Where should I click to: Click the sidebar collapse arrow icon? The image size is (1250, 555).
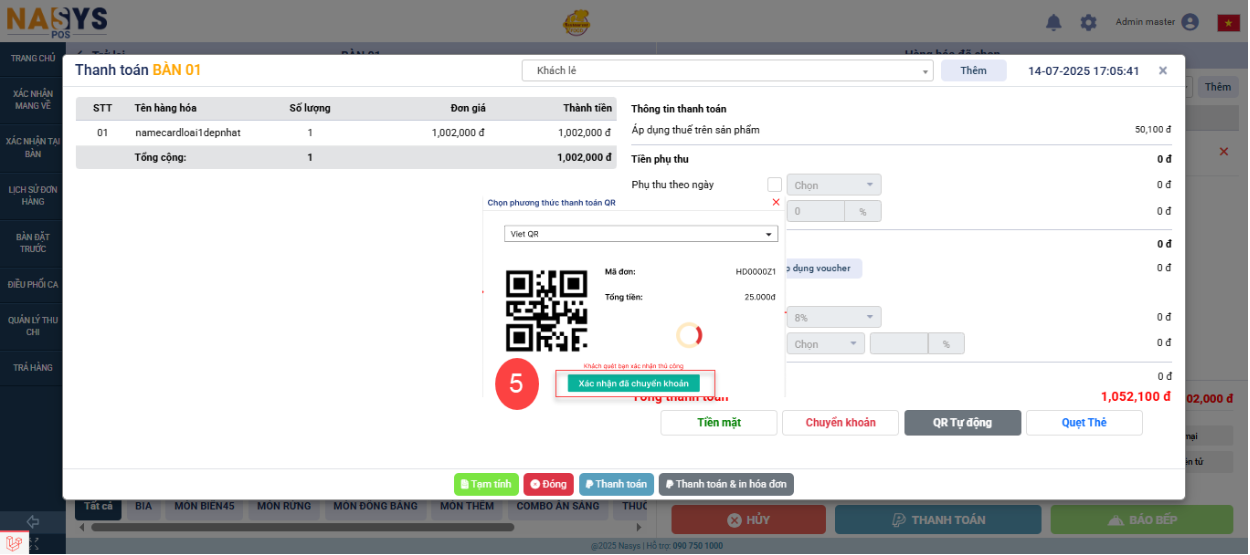(x=32, y=521)
